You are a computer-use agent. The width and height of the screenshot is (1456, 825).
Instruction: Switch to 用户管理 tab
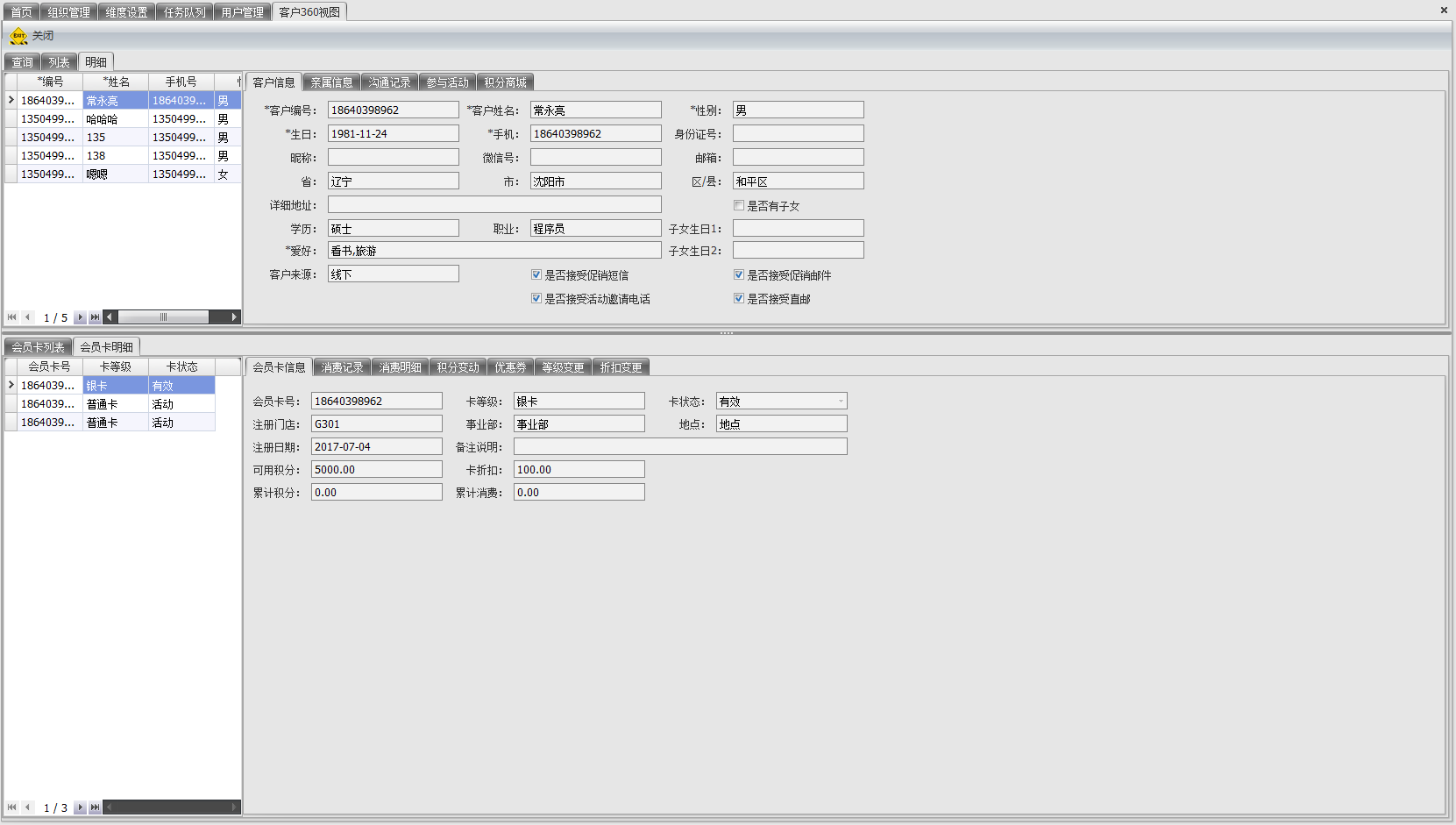[242, 12]
